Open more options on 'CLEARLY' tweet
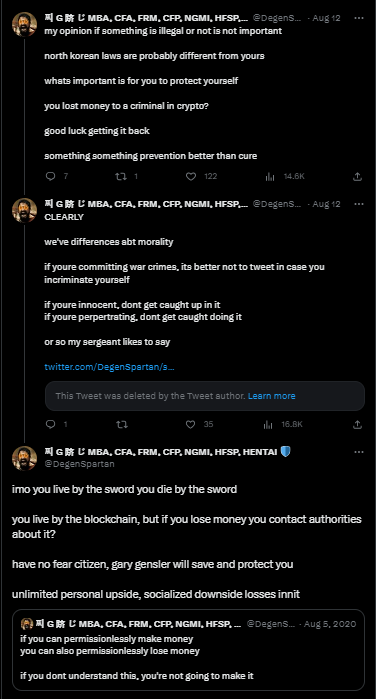The height and width of the screenshot is (699, 376). pos(359,204)
